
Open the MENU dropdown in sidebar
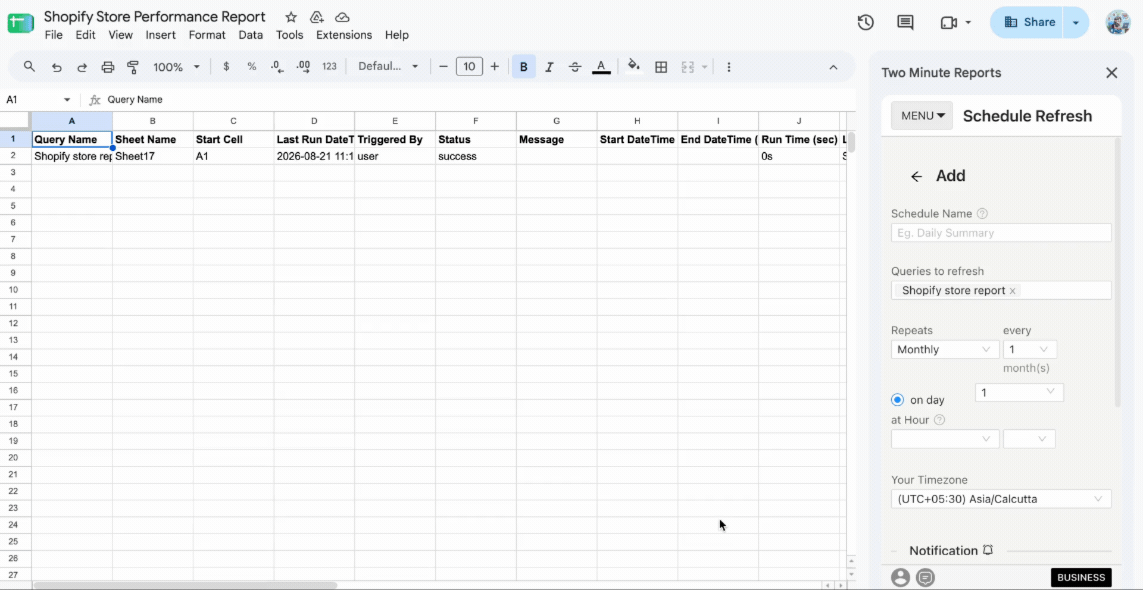[x=922, y=115]
